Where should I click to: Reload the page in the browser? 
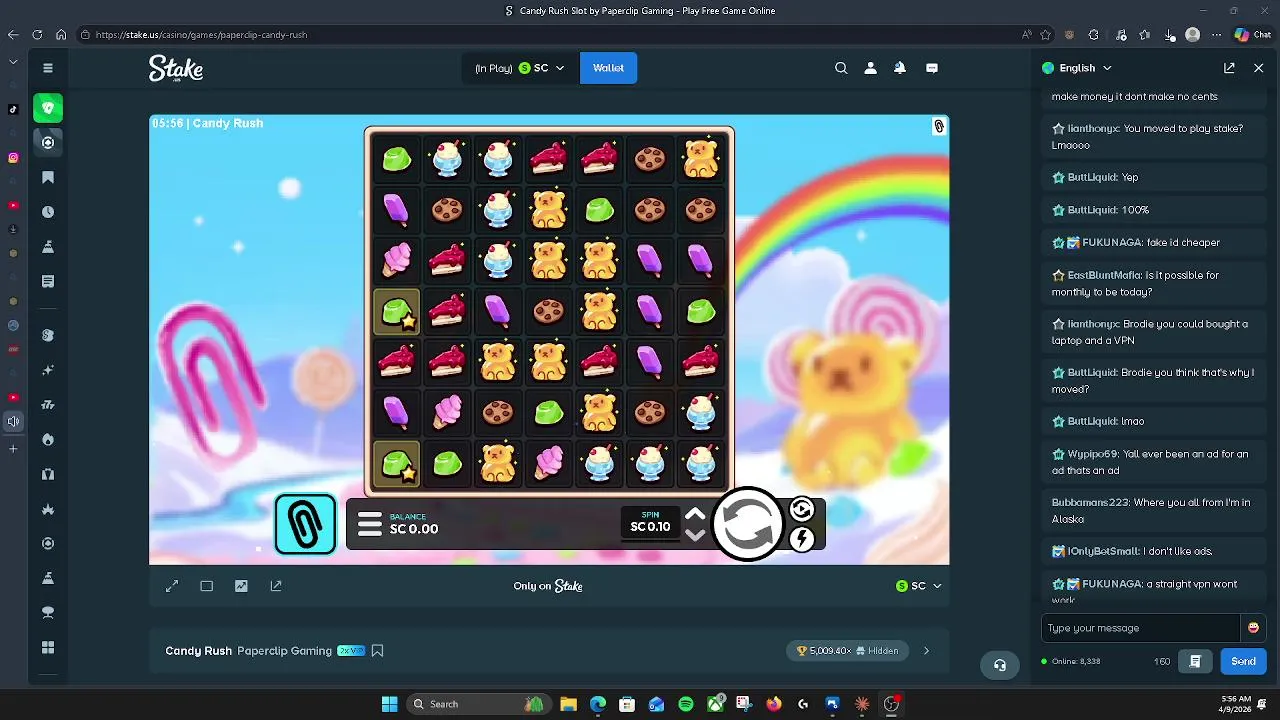click(37, 35)
